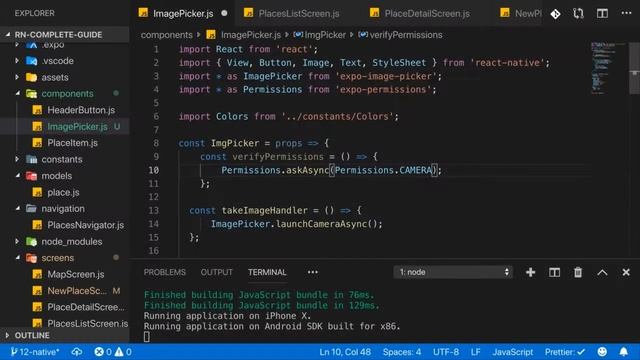
Task: Click line number 13 in gutter
Action: [x=153, y=210]
